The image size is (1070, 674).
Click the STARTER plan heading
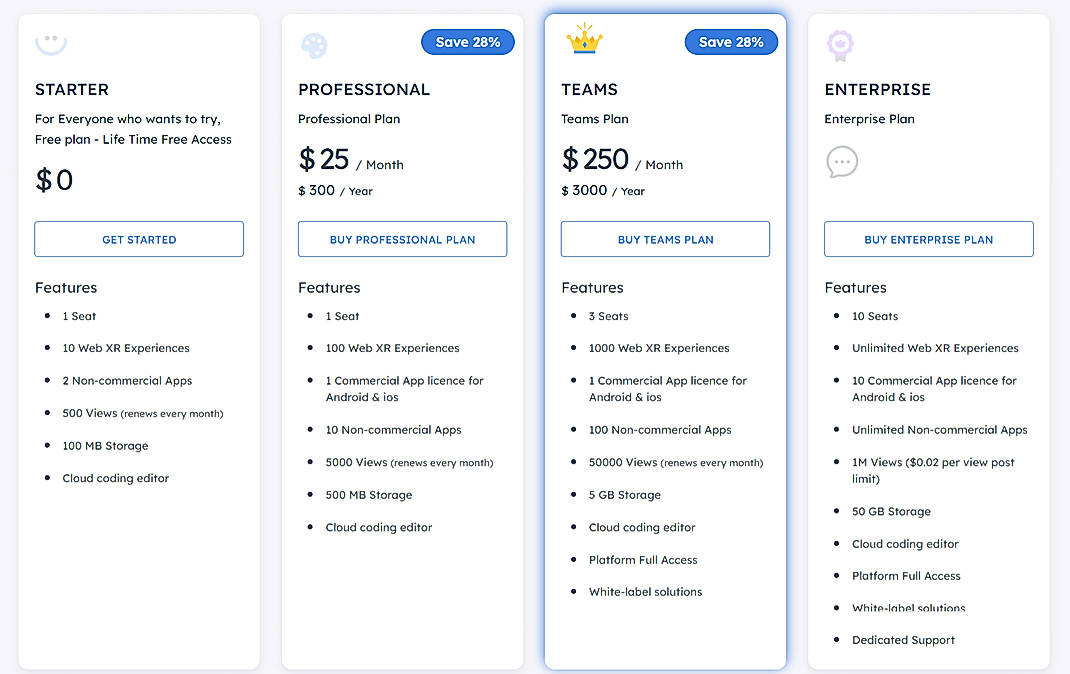tap(71, 89)
